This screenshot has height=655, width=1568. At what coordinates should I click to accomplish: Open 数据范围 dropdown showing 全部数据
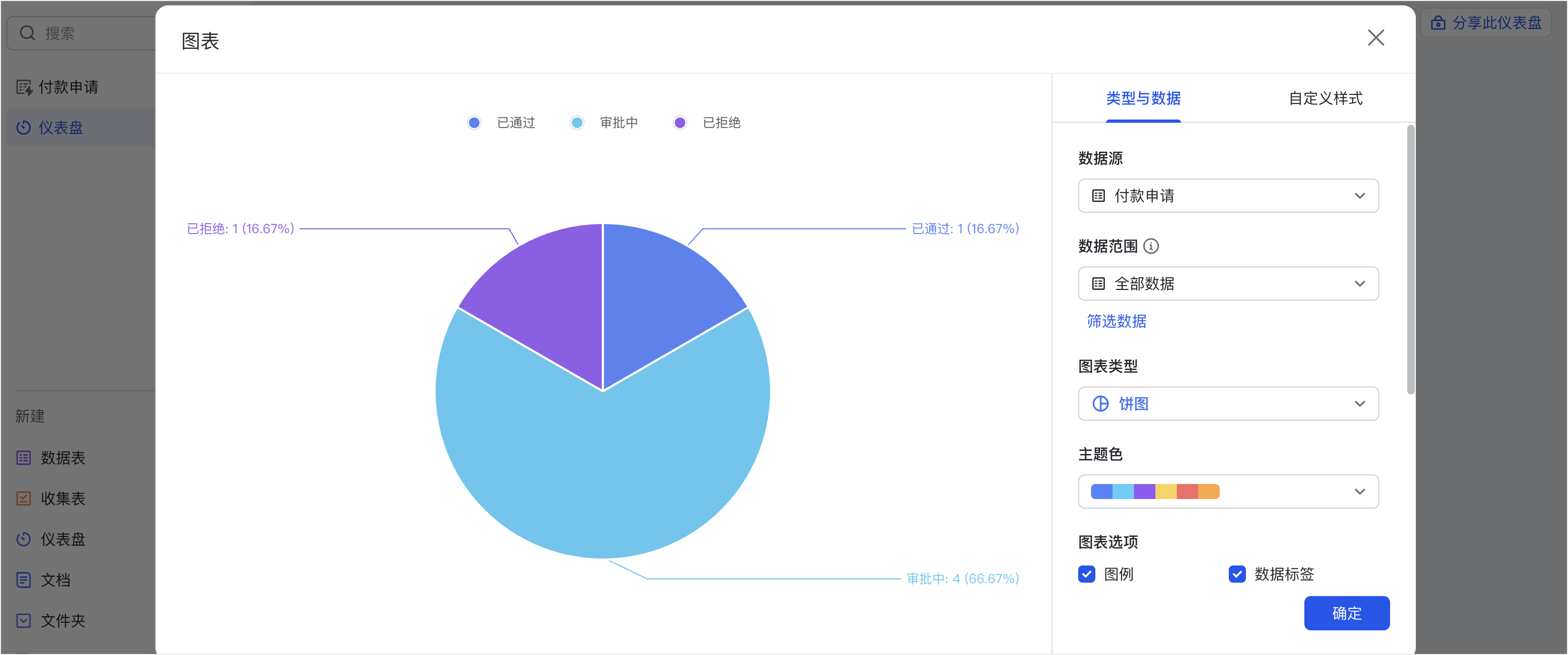coord(1228,284)
